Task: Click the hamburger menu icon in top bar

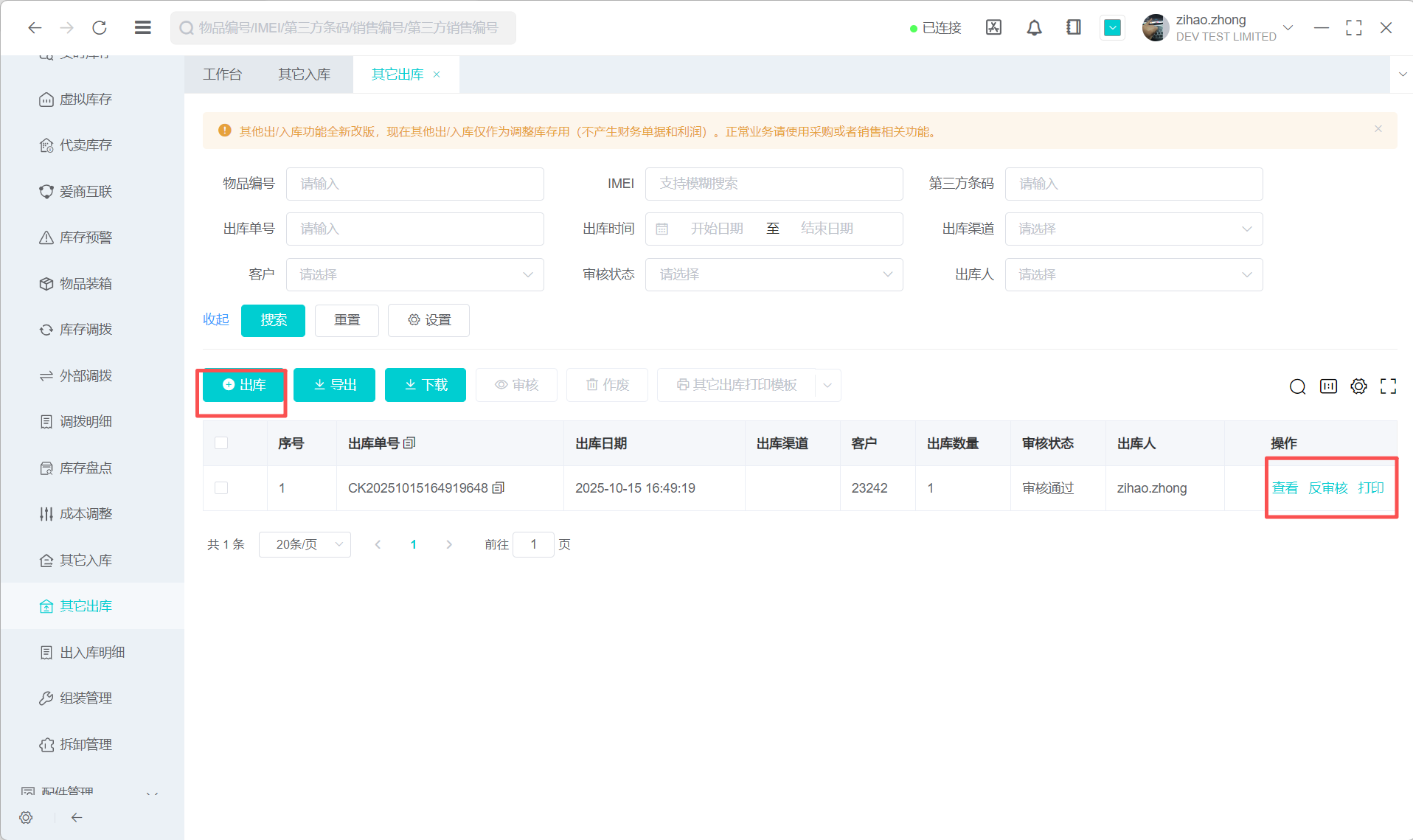Action: pyautogui.click(x=143, y=28)
